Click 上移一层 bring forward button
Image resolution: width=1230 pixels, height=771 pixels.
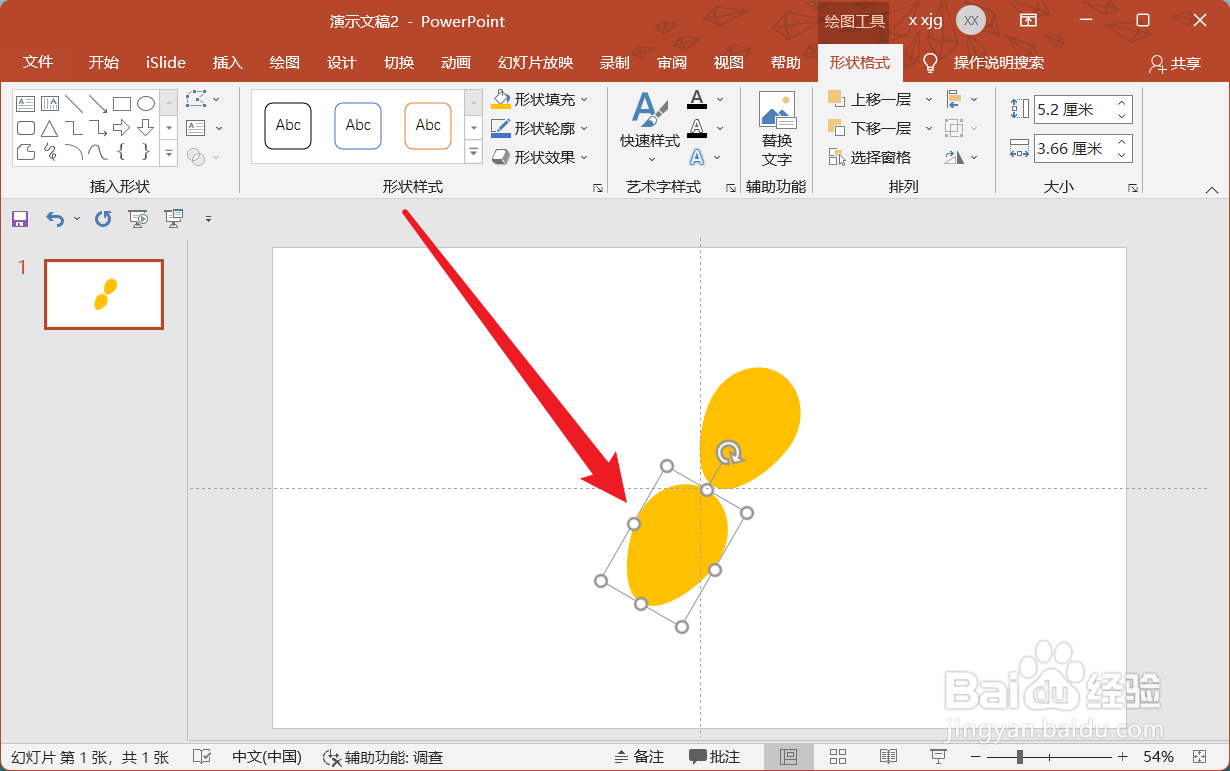(870, 99)
